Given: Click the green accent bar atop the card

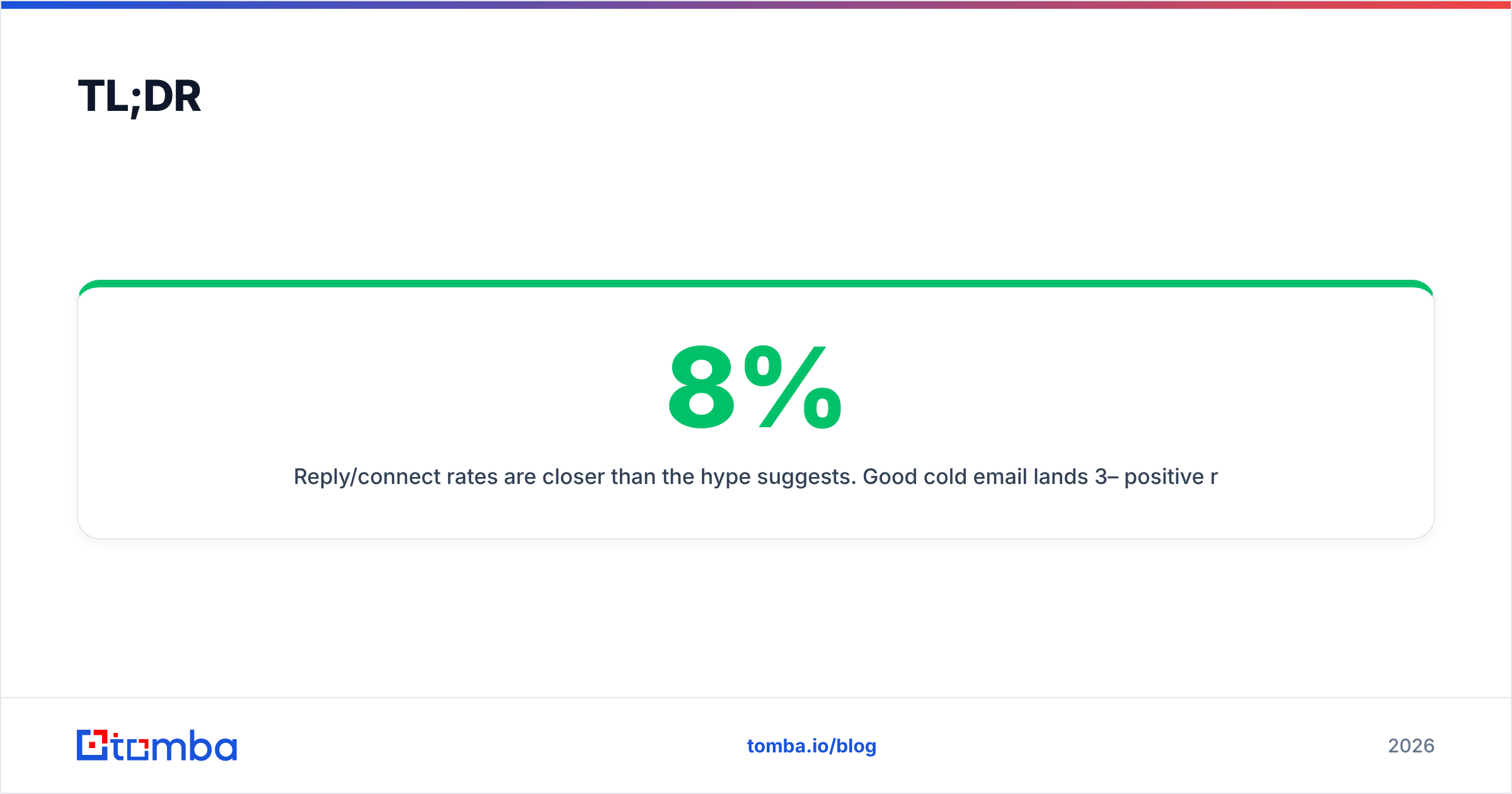Looking at the screenshot, I should [x=756, y=284].
